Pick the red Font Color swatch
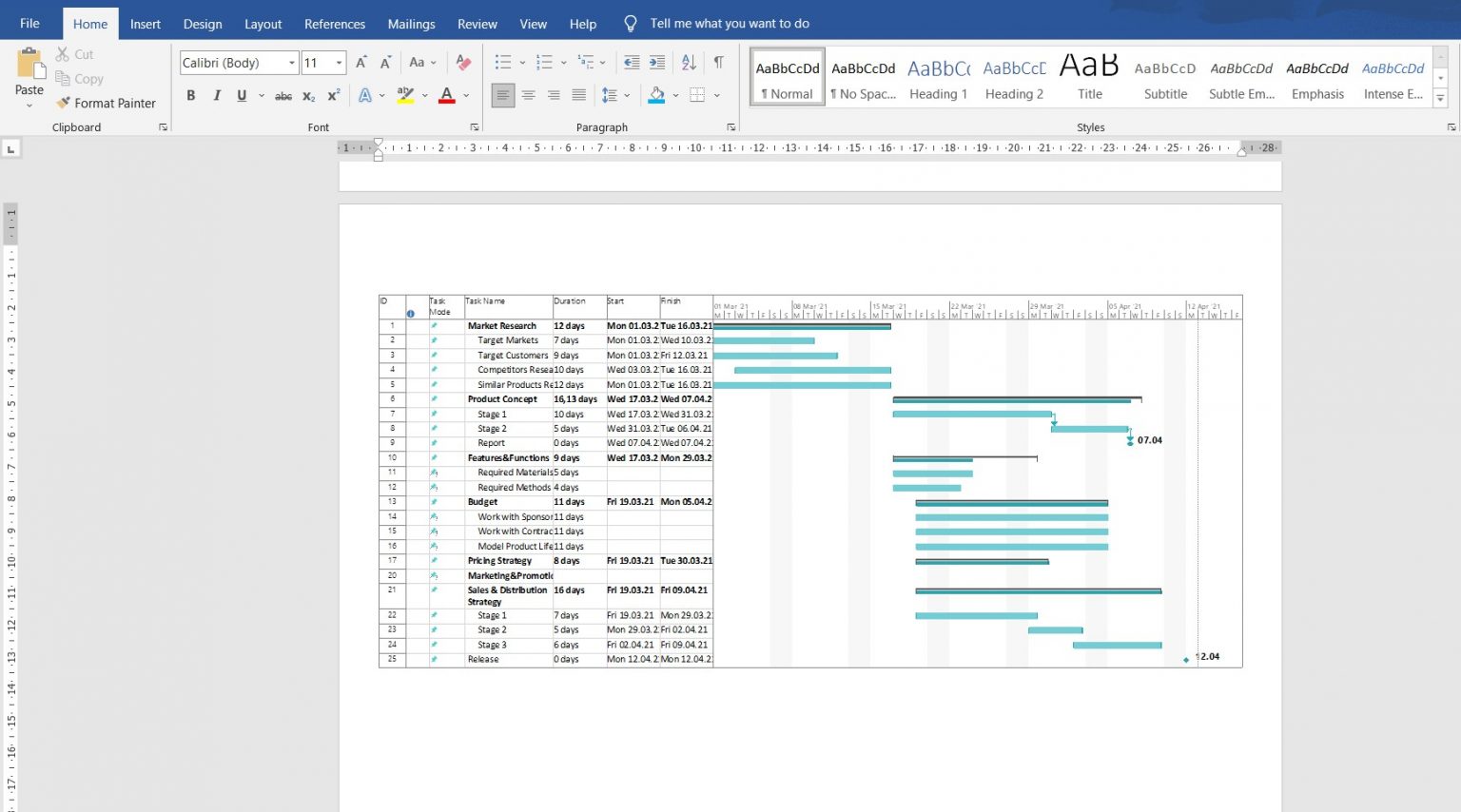 (445, 95)
